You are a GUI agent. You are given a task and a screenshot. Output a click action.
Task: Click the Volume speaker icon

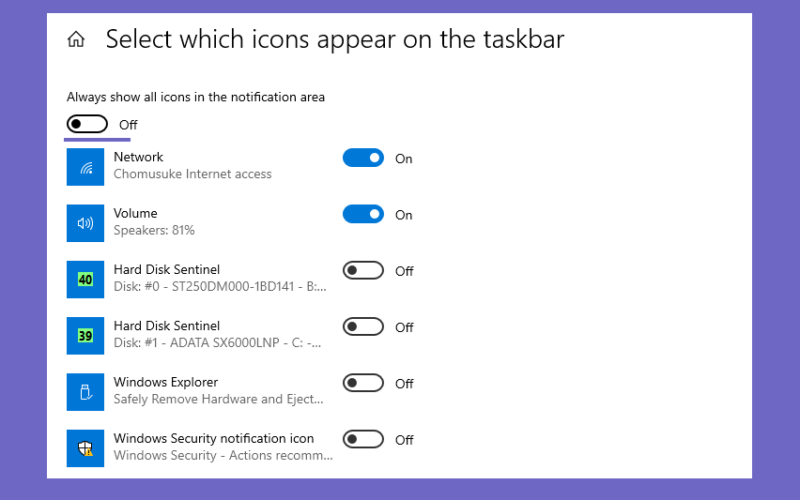(x=85, y=223)
